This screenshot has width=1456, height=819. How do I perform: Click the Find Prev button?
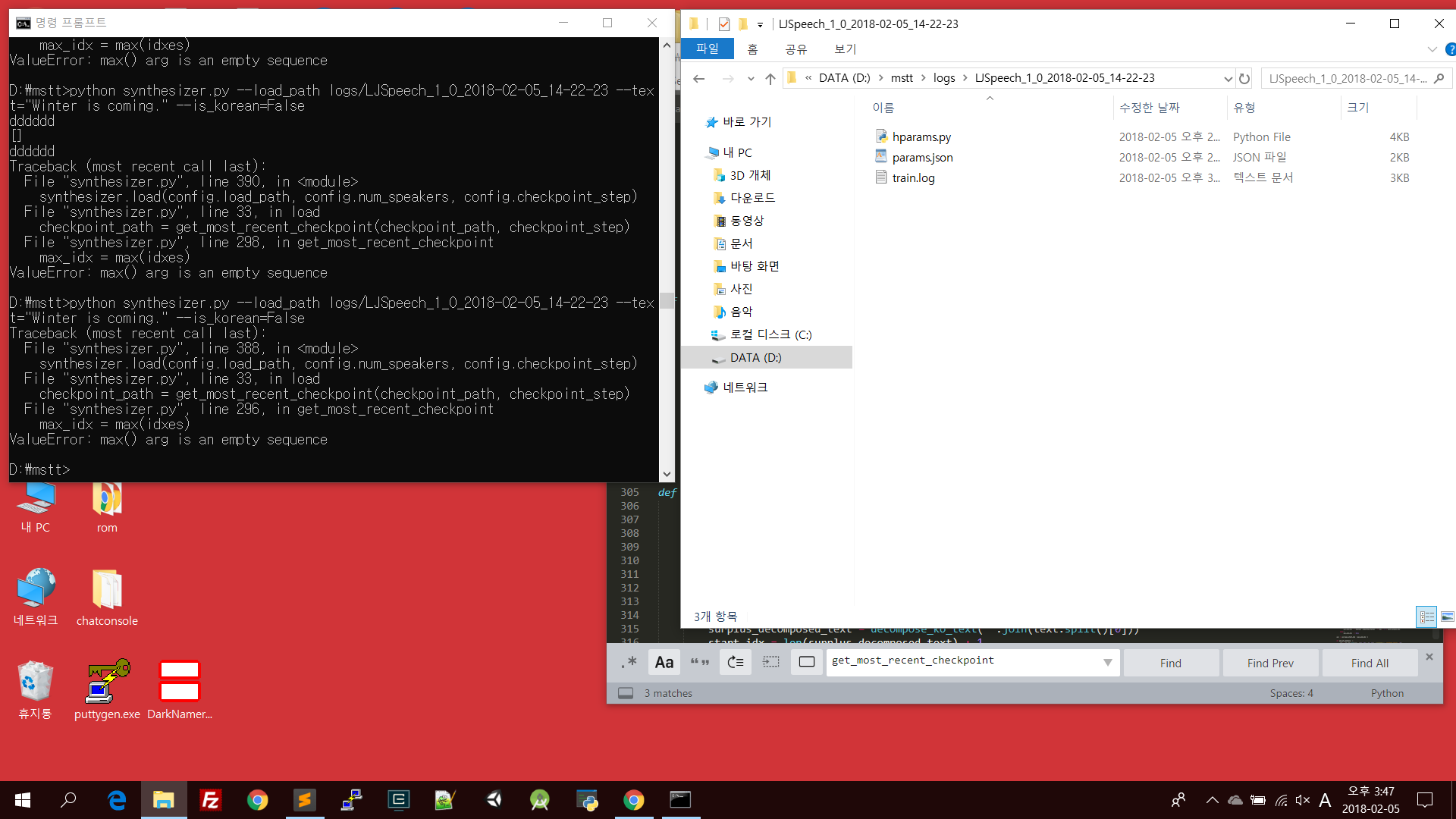(1270, 663)
